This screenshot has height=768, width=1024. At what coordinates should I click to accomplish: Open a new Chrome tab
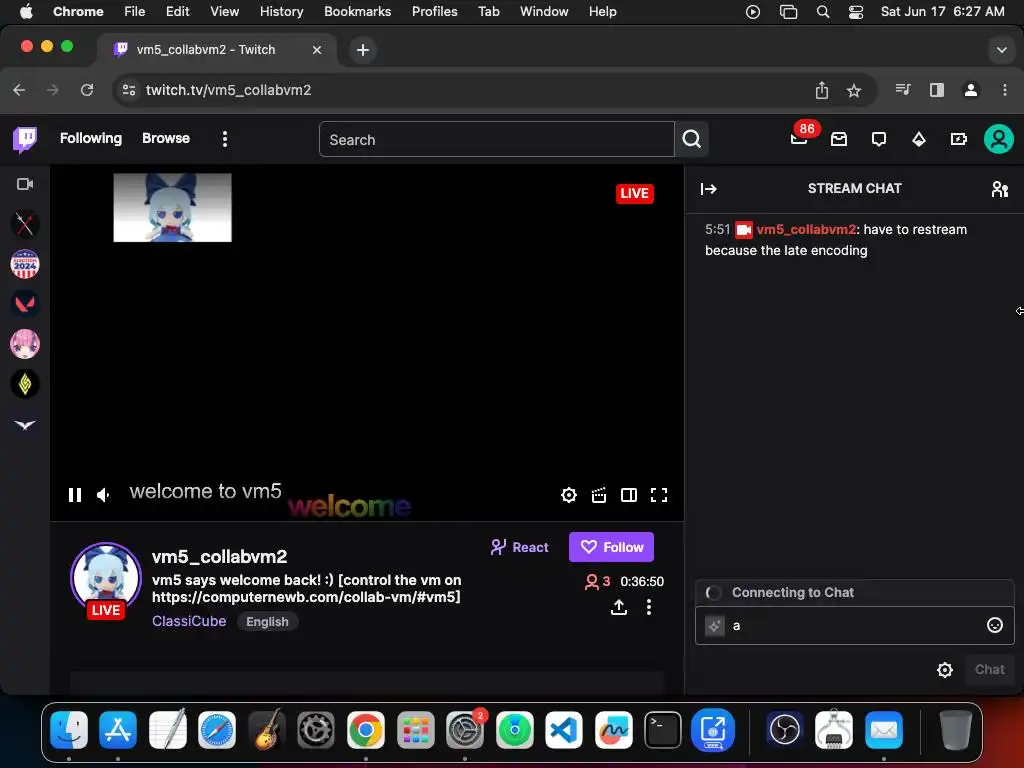(362, 50)
